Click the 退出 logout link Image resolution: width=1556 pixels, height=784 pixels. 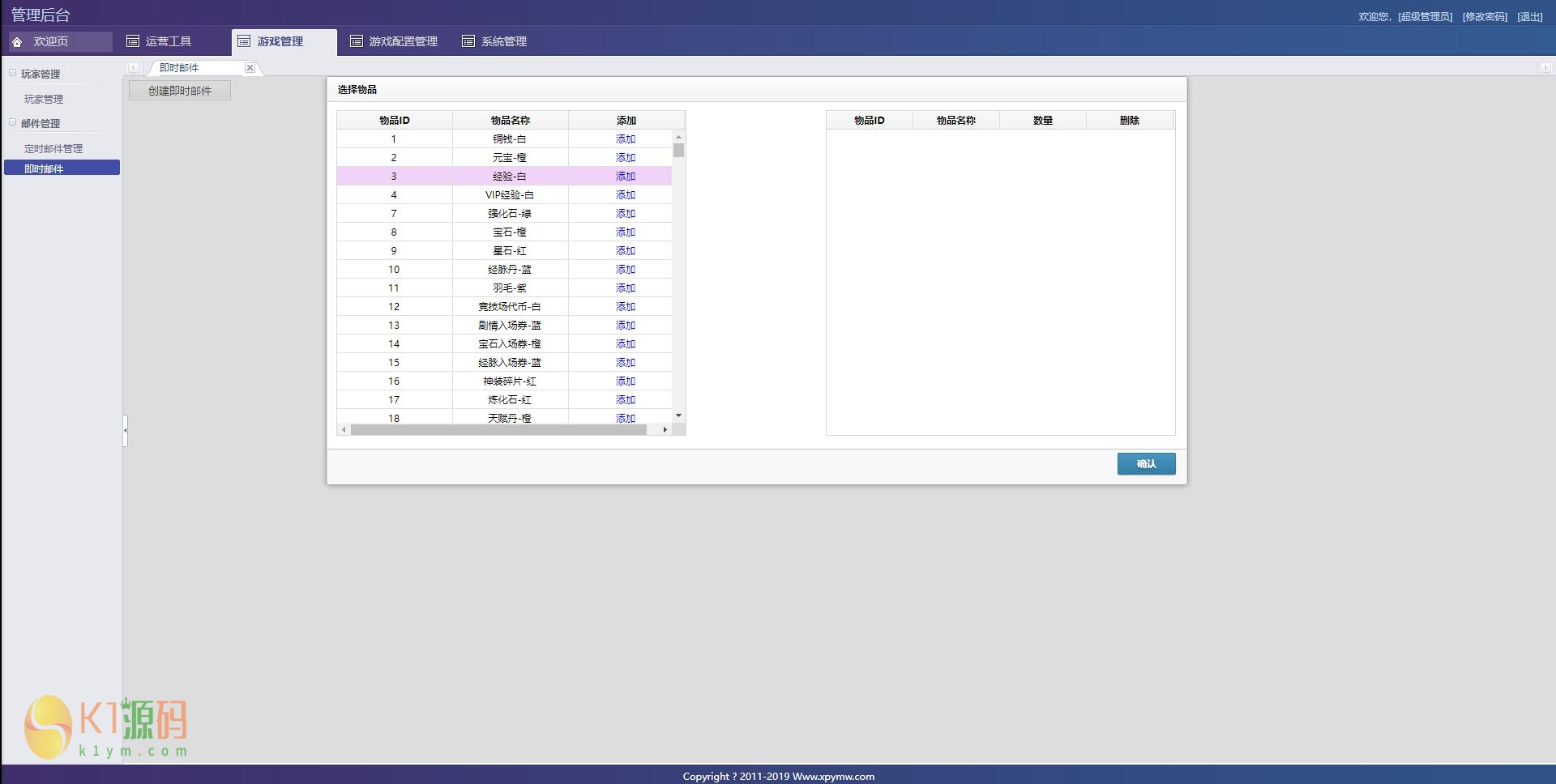(1530, 17)
